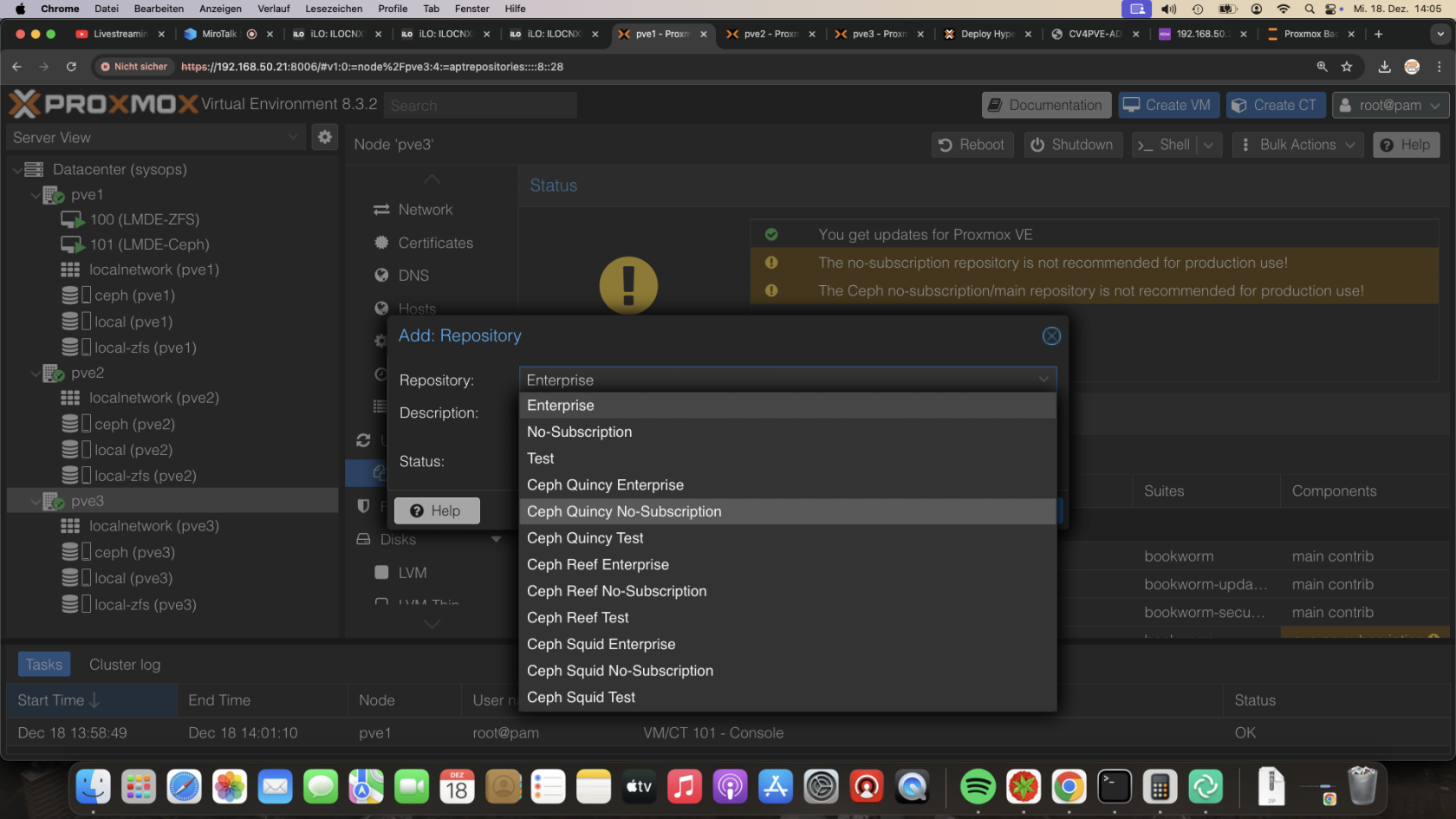Open Terminal from the dock
The height and width of the screenshot is (819, 1456).
pos(1115,787)
